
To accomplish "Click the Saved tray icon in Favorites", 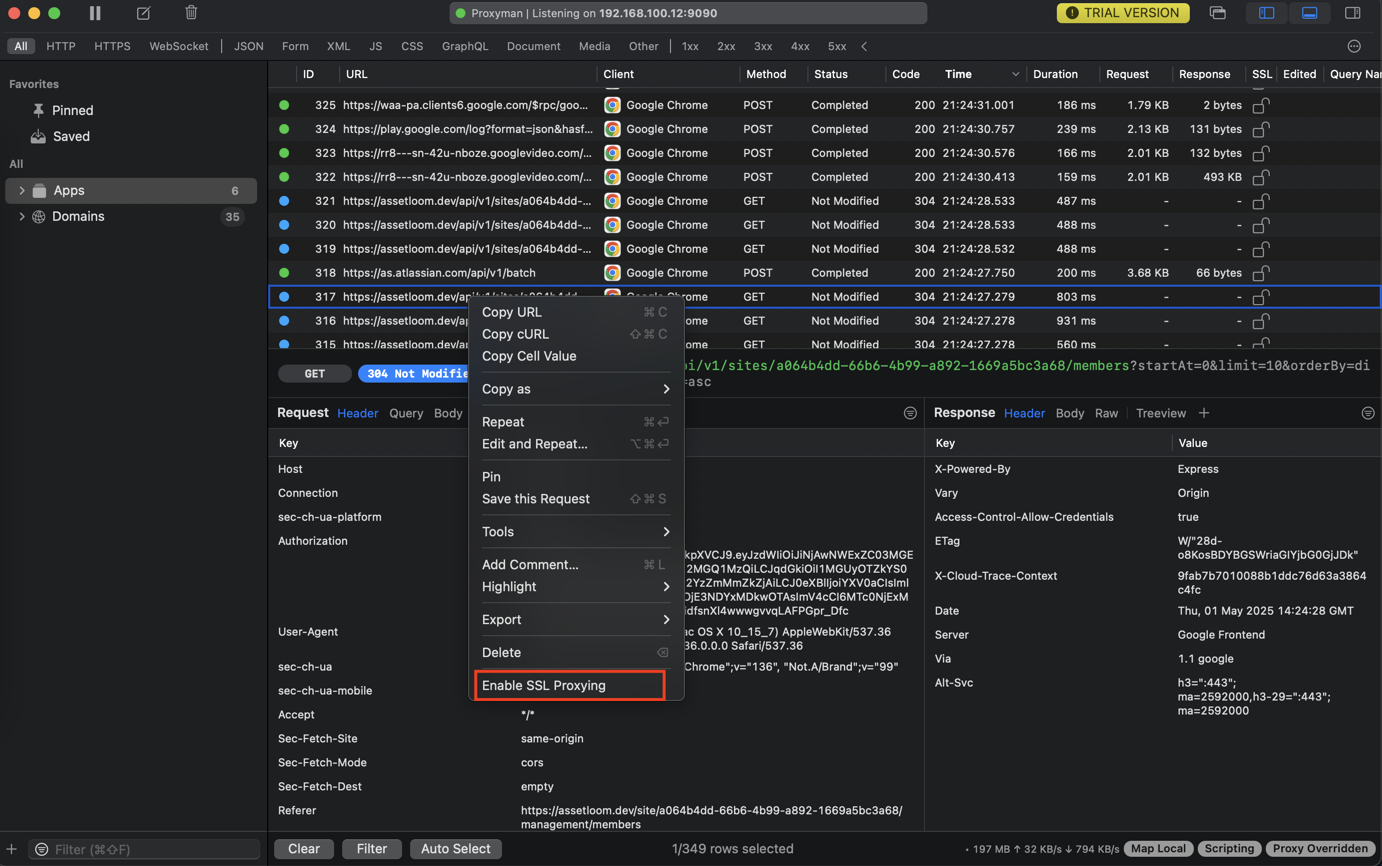I will [x=38, y=136].
